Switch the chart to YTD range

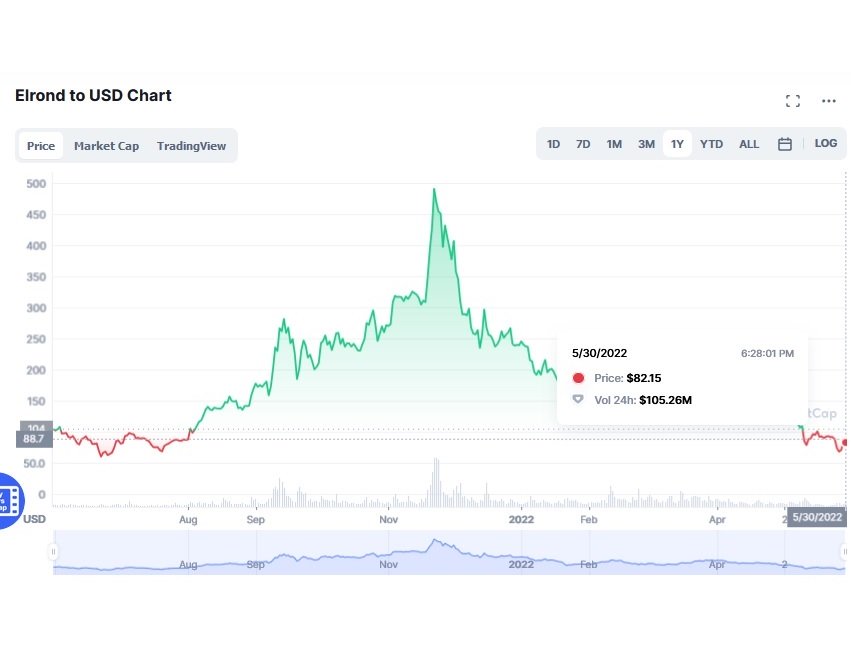click(711, 144)
